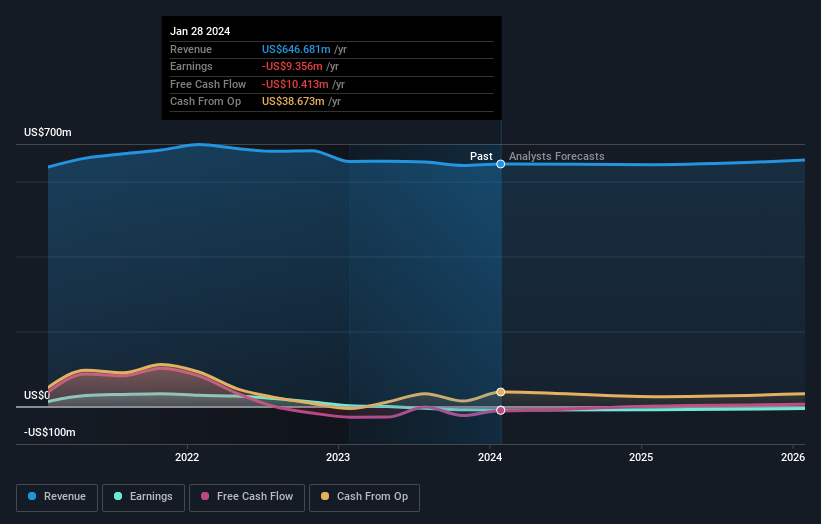Click the blue Revenue data point marker
The height and width of the screenshot is (524, 821).
(x=501, y=164)
